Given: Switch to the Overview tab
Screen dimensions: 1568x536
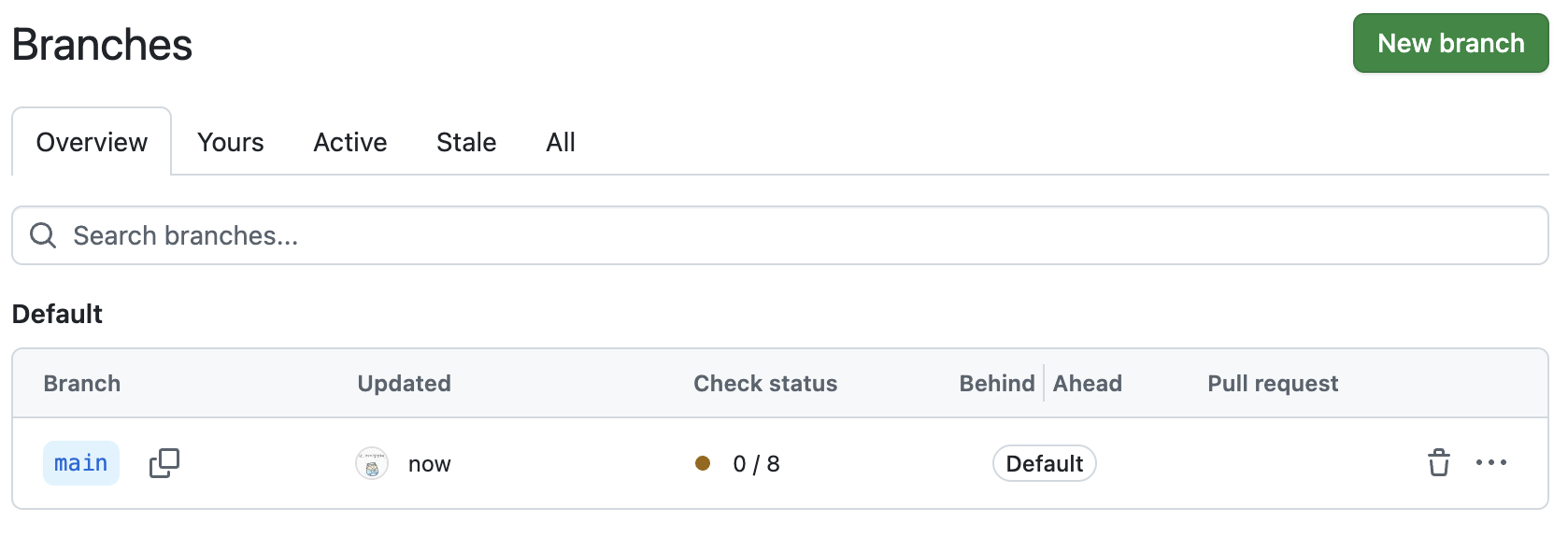Looking at the screenshot, I should (92, 142).
